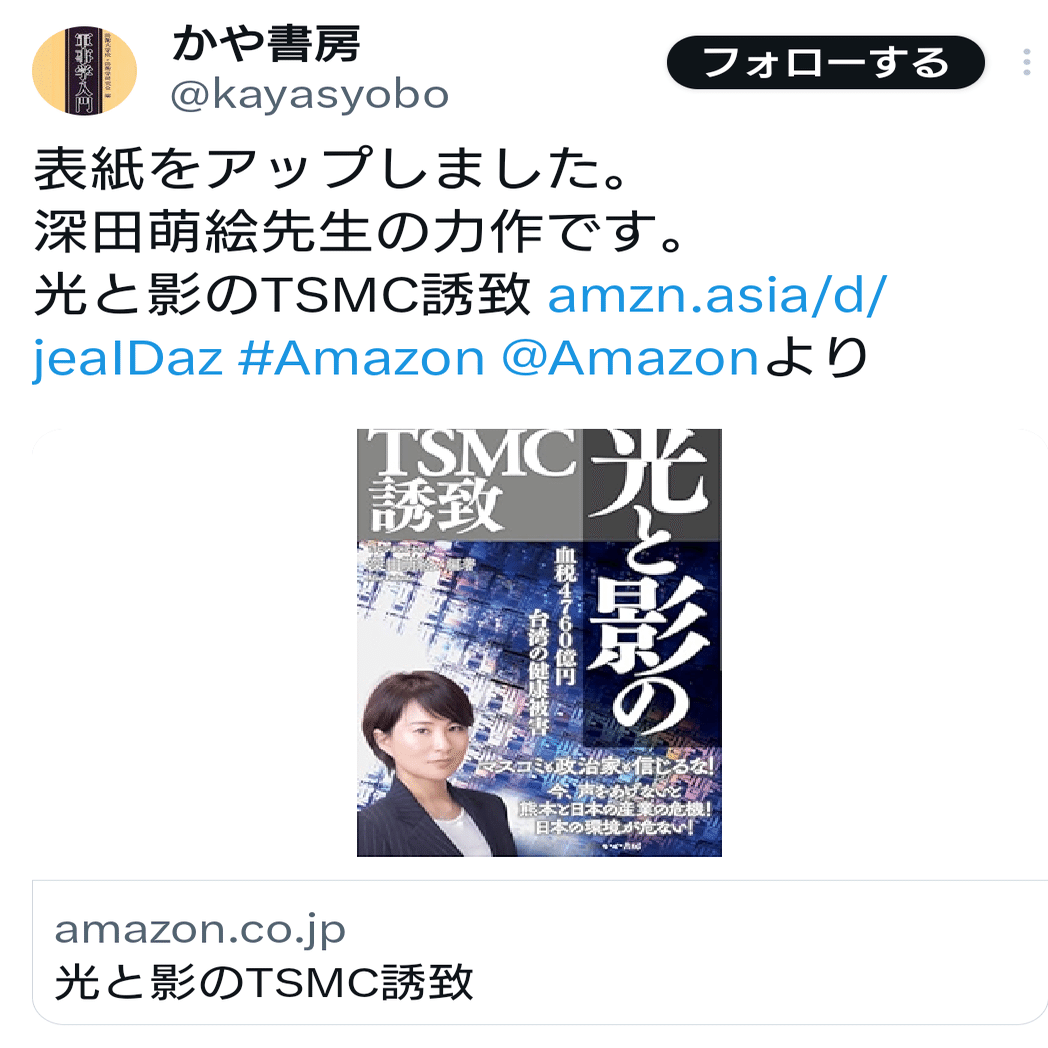The width and height of the screenshot is (1048, 1048).
Task: Click the フォローする button
Action: coord(825,62)
